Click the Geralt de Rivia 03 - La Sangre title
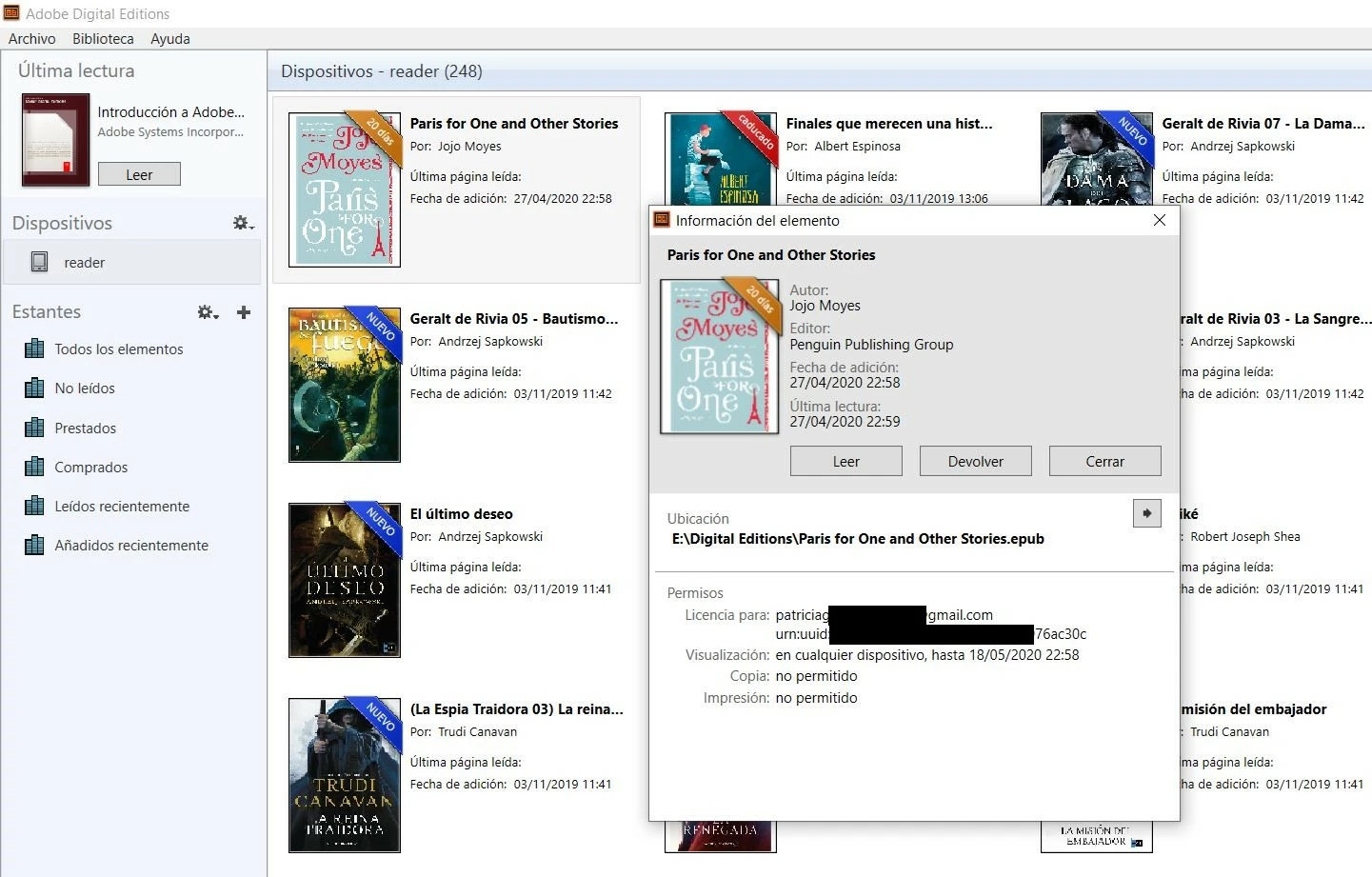1372x877 pixels. (x=1276, y=319)
